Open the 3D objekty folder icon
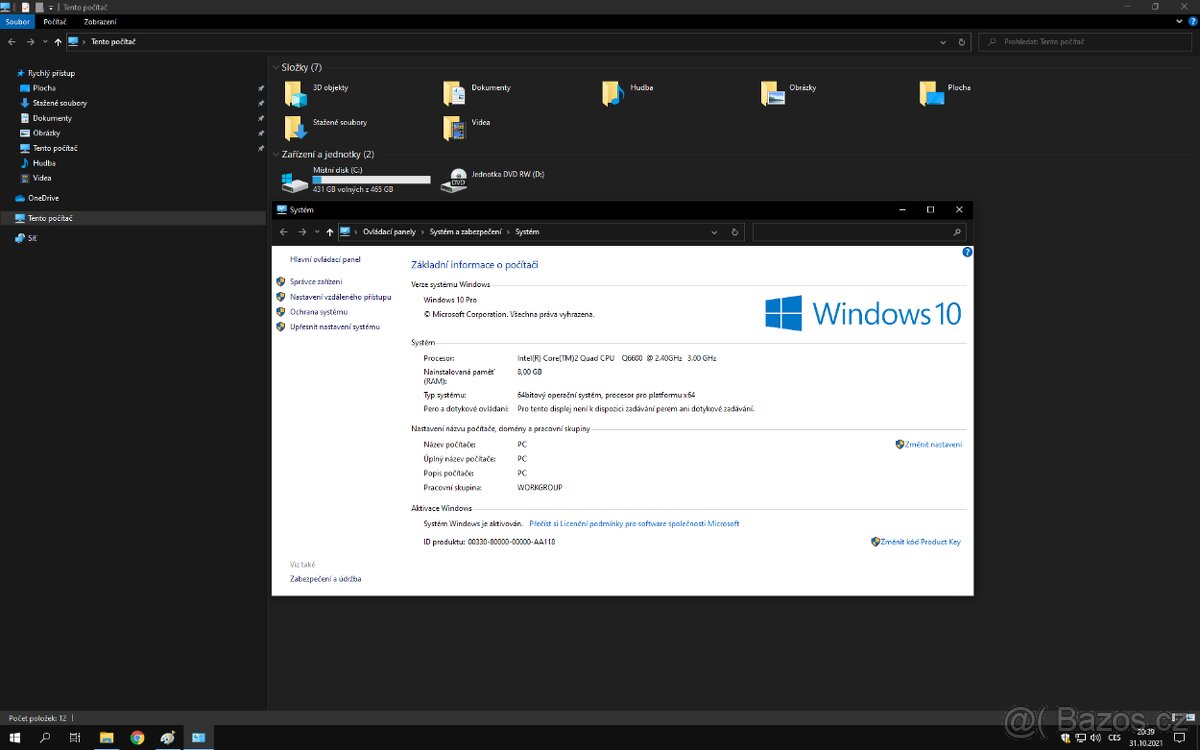 point(295,93)
